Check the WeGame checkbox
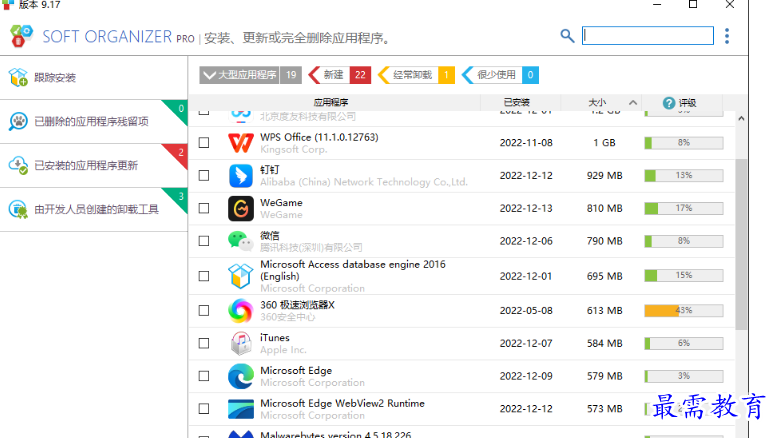 point(204,208)
